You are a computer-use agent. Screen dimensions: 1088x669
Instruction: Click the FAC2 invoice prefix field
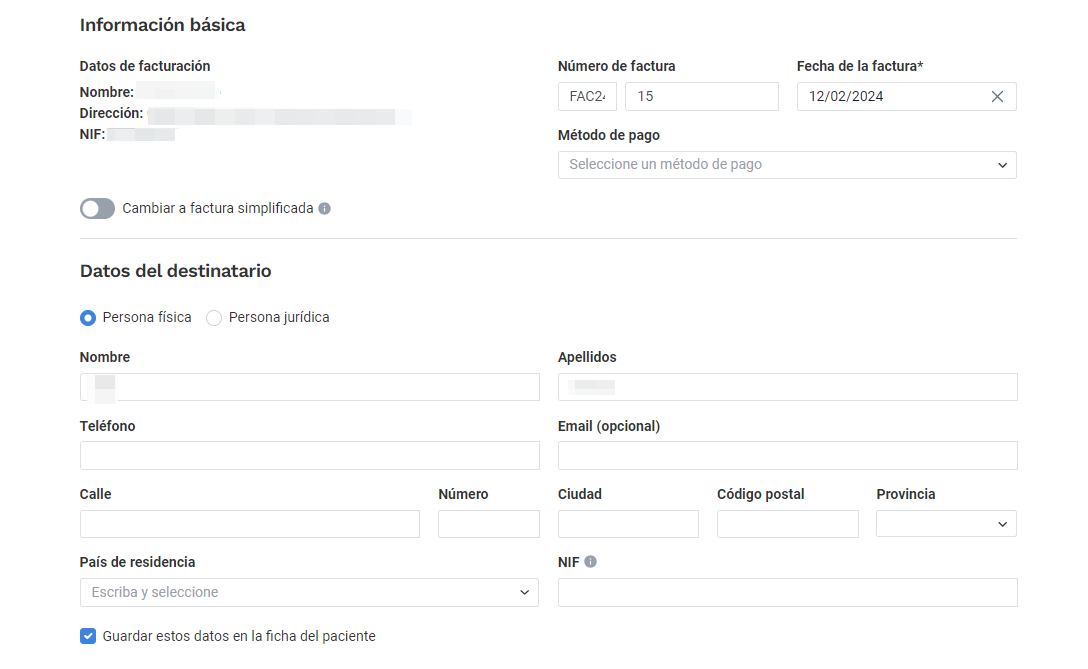pyautogui.click(x=587, y=96)
